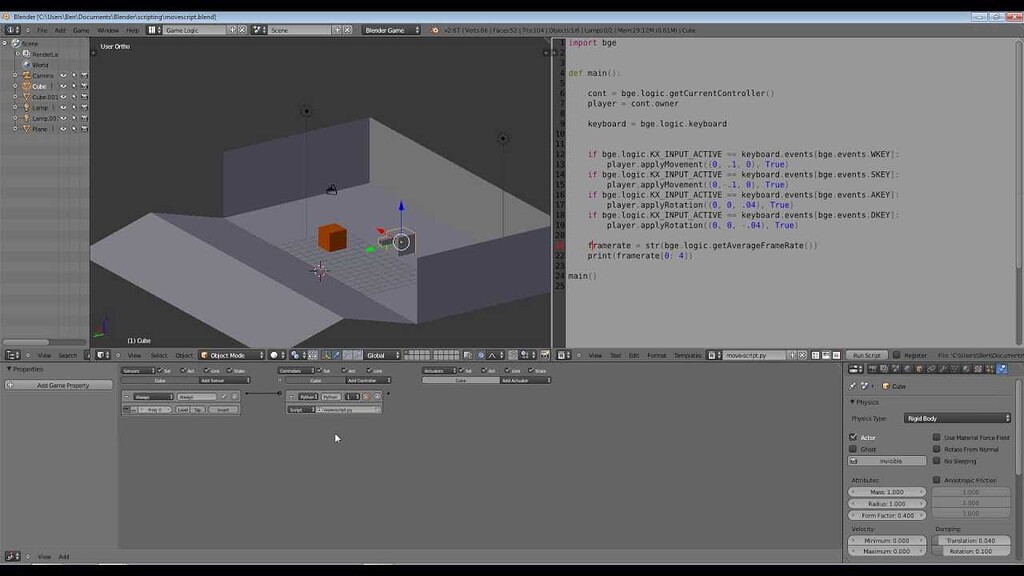Click the Game Logic screen layout field
Screen dimensions: 1024x576
click(x=195, y=30)
